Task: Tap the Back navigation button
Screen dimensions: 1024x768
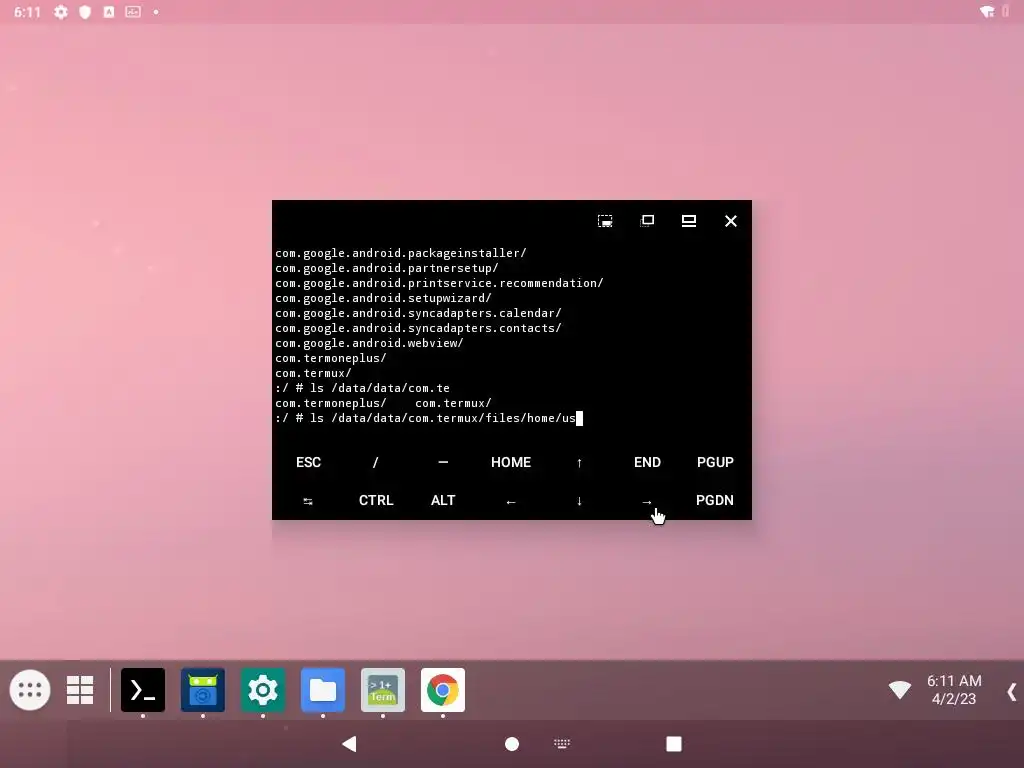Action: 349,744
